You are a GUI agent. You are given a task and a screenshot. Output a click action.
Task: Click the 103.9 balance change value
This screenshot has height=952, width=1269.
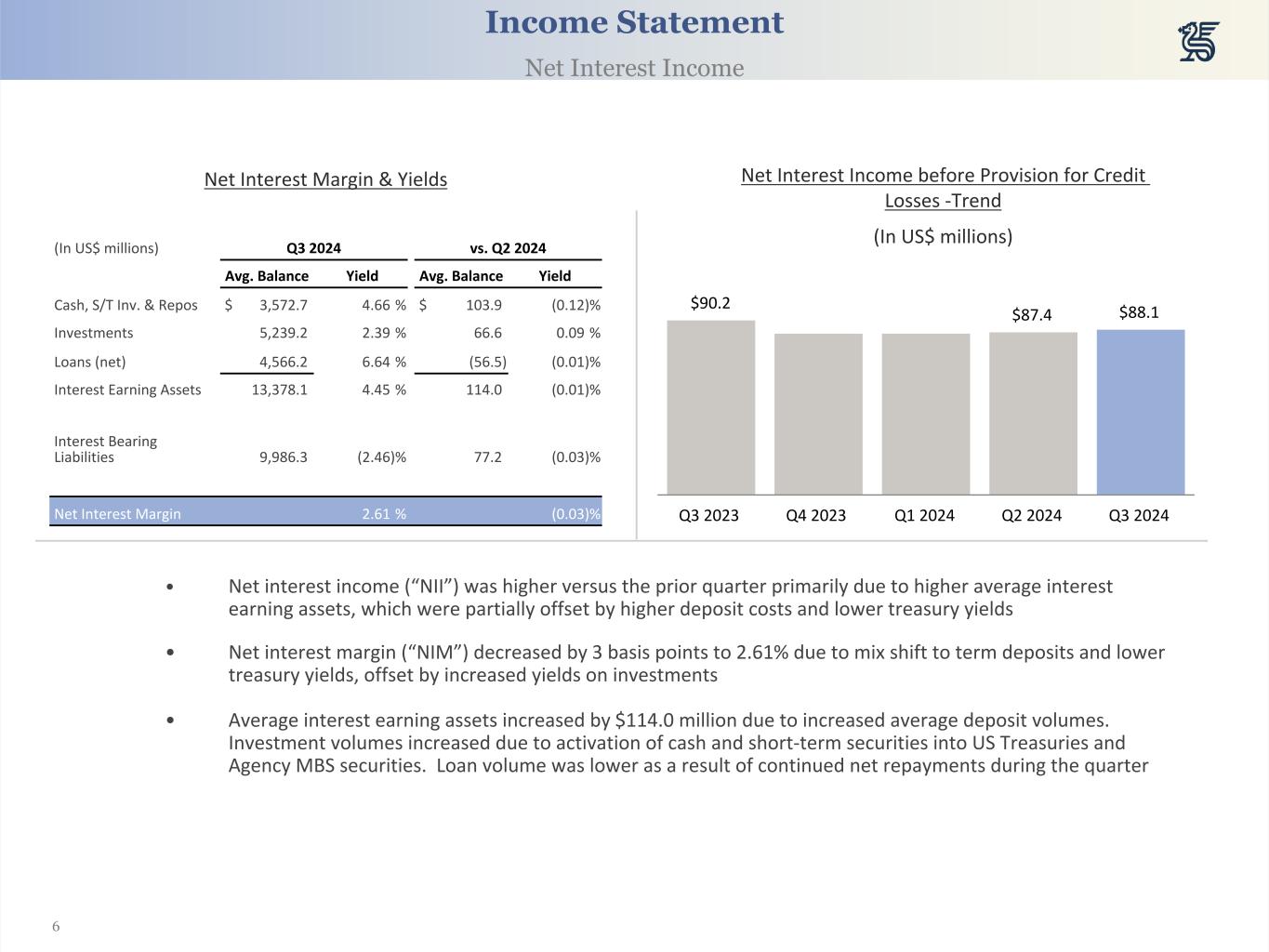pyautogui.click(x=483, y=305)
